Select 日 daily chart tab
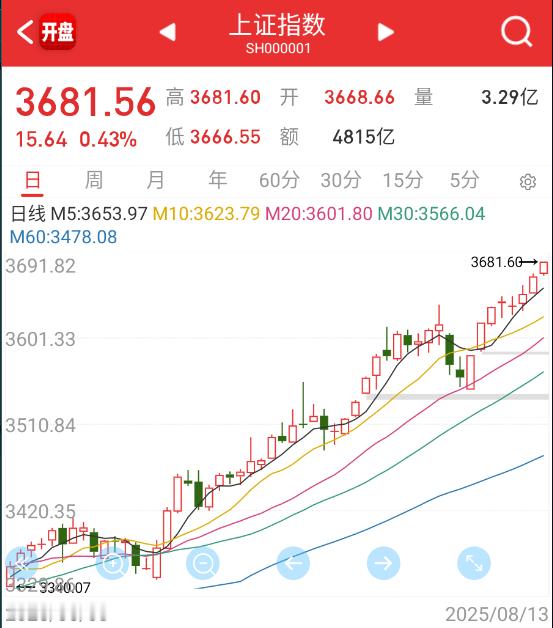Image resolution: width=553 pixels, height=628 pixels. tap(32, 180)
